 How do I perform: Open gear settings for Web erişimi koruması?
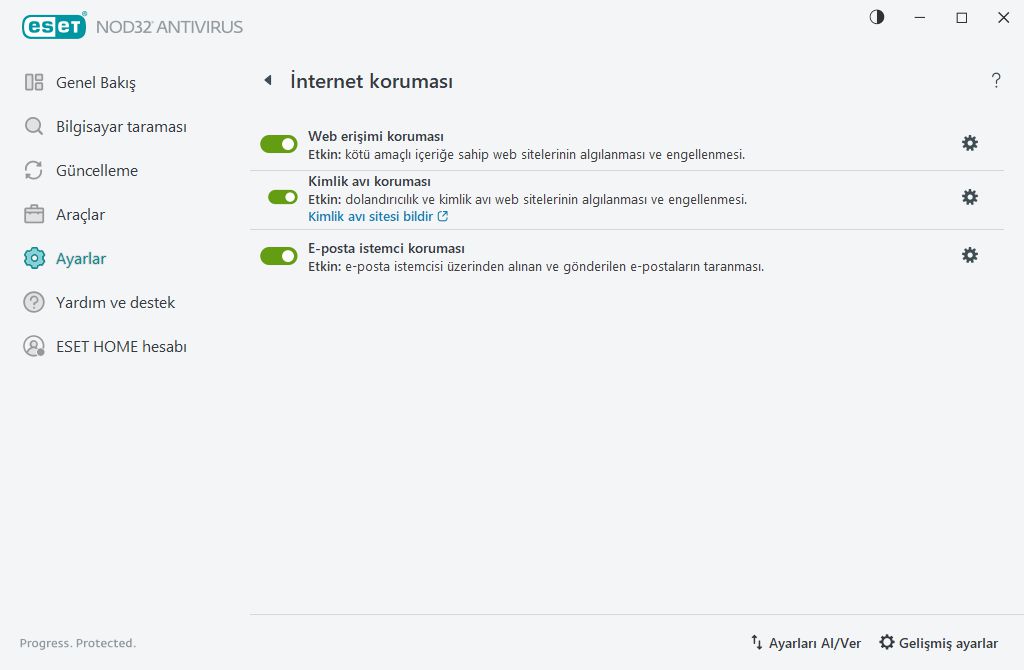969,143
